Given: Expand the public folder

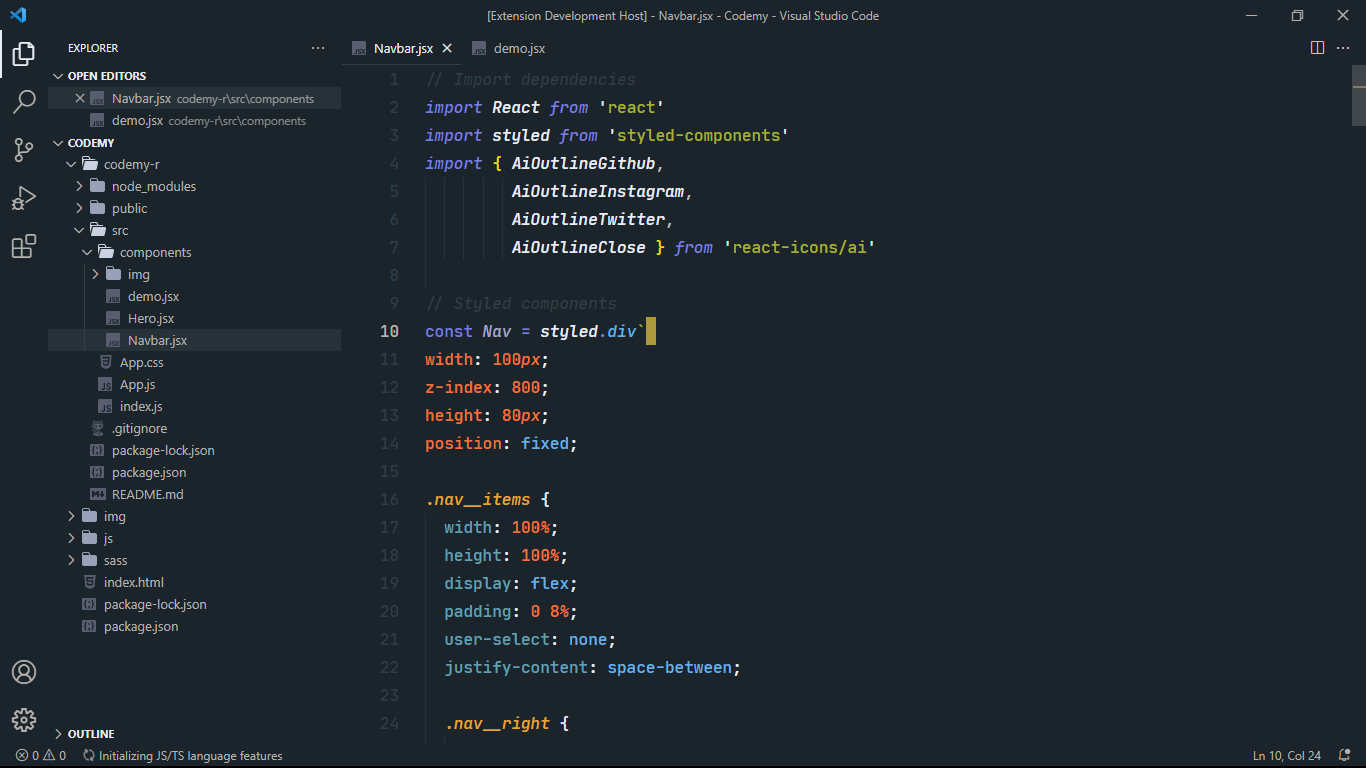Looking at the screenshot, I should coord(80,208).
